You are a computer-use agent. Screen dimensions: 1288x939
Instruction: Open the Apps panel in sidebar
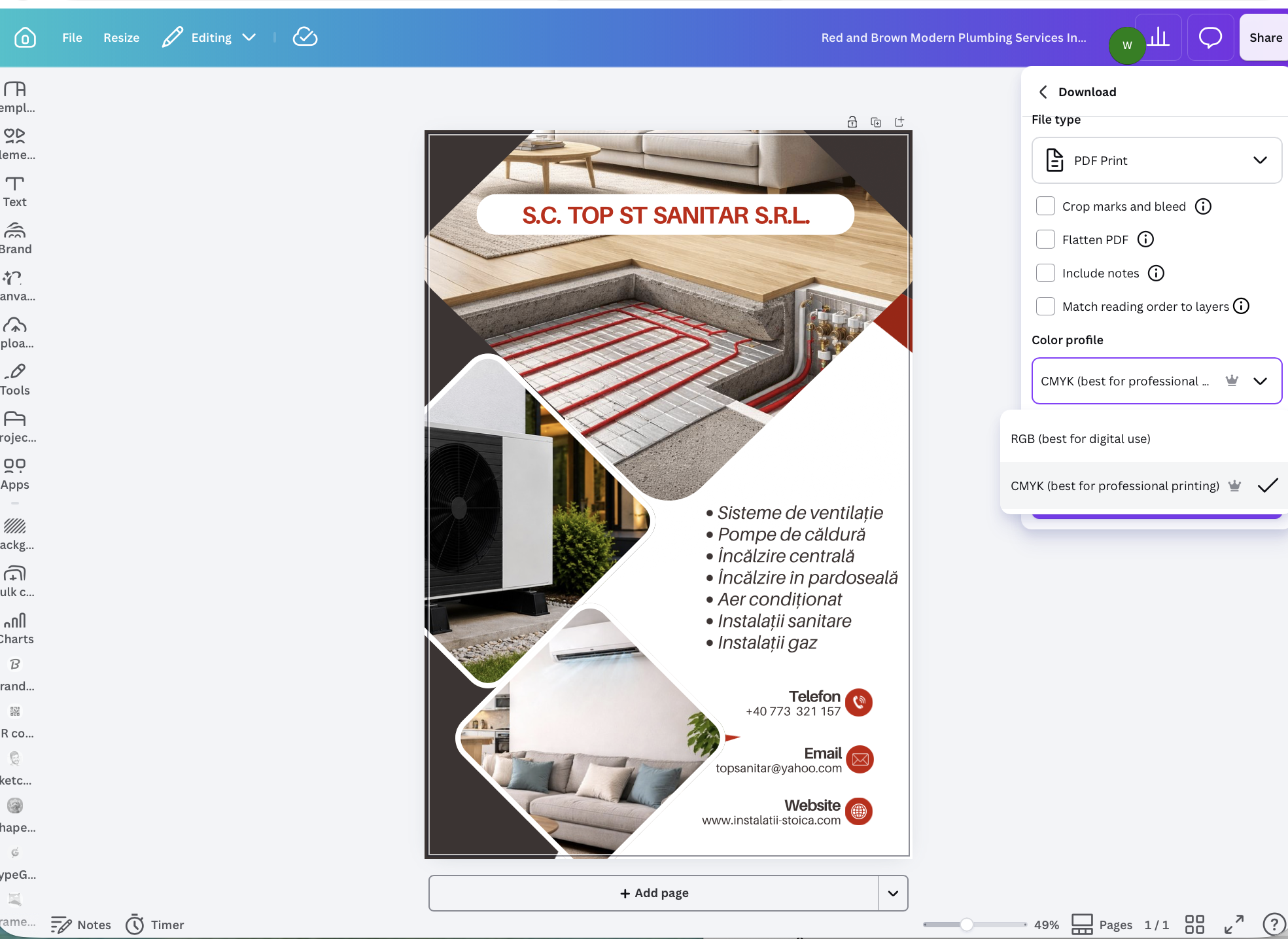(14, 474)
